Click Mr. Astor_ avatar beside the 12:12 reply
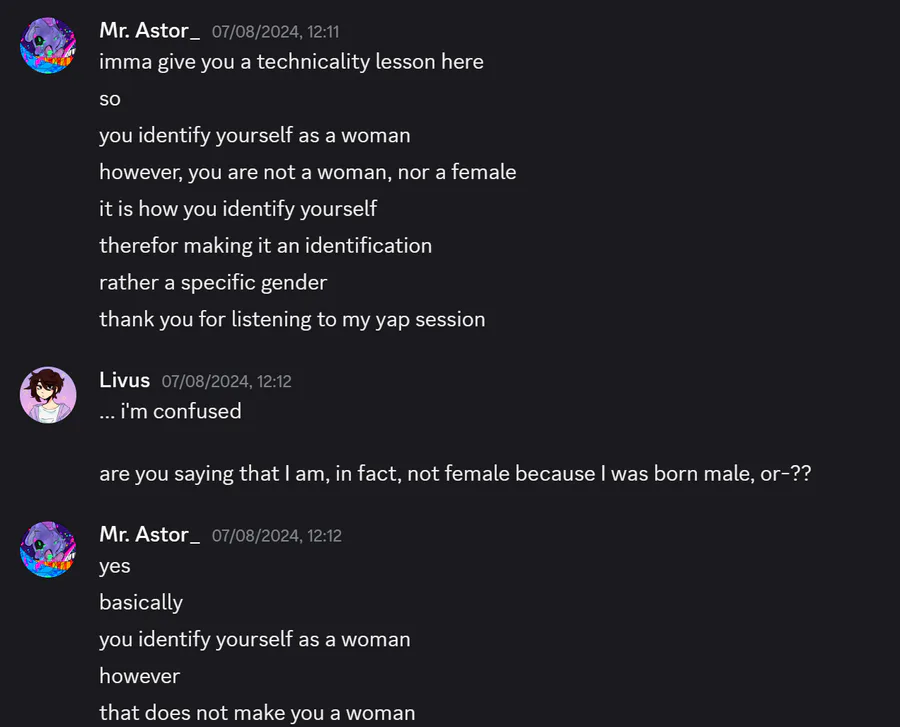This screenshot has height=727, width=900. pyautogui.click(x=48, y=549)
